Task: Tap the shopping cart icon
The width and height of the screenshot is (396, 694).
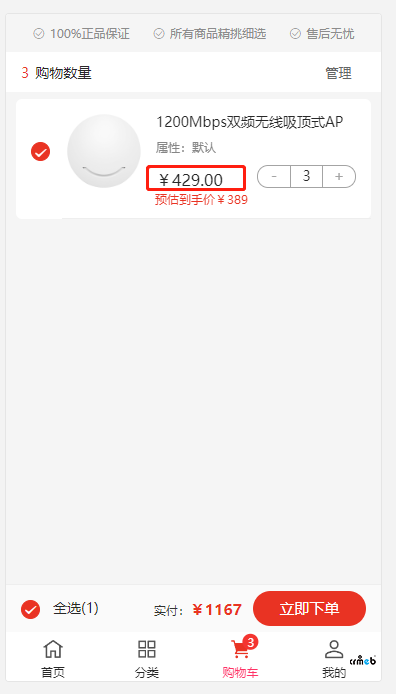Action: pyautogui.click(x=240, y=650)
